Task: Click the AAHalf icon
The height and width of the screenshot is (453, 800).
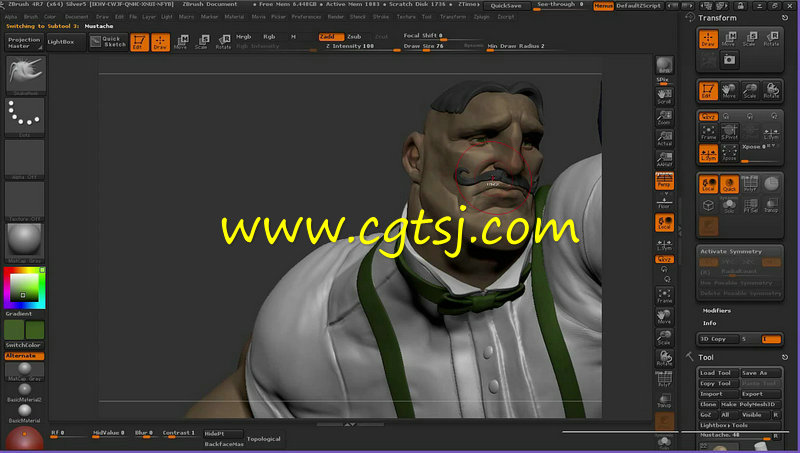Action: (x=664, y=160)
